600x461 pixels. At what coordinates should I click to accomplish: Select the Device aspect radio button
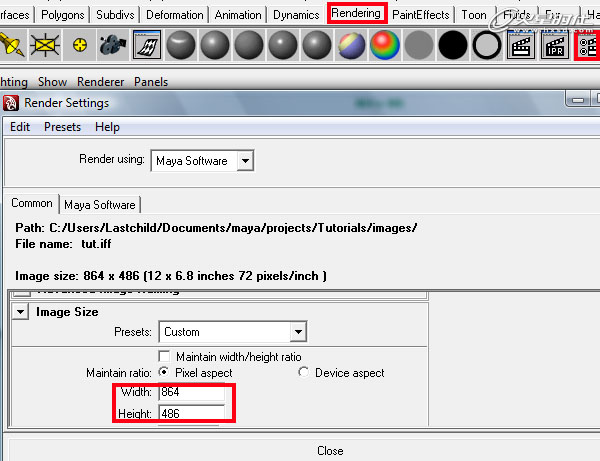(x=304, y=372)
